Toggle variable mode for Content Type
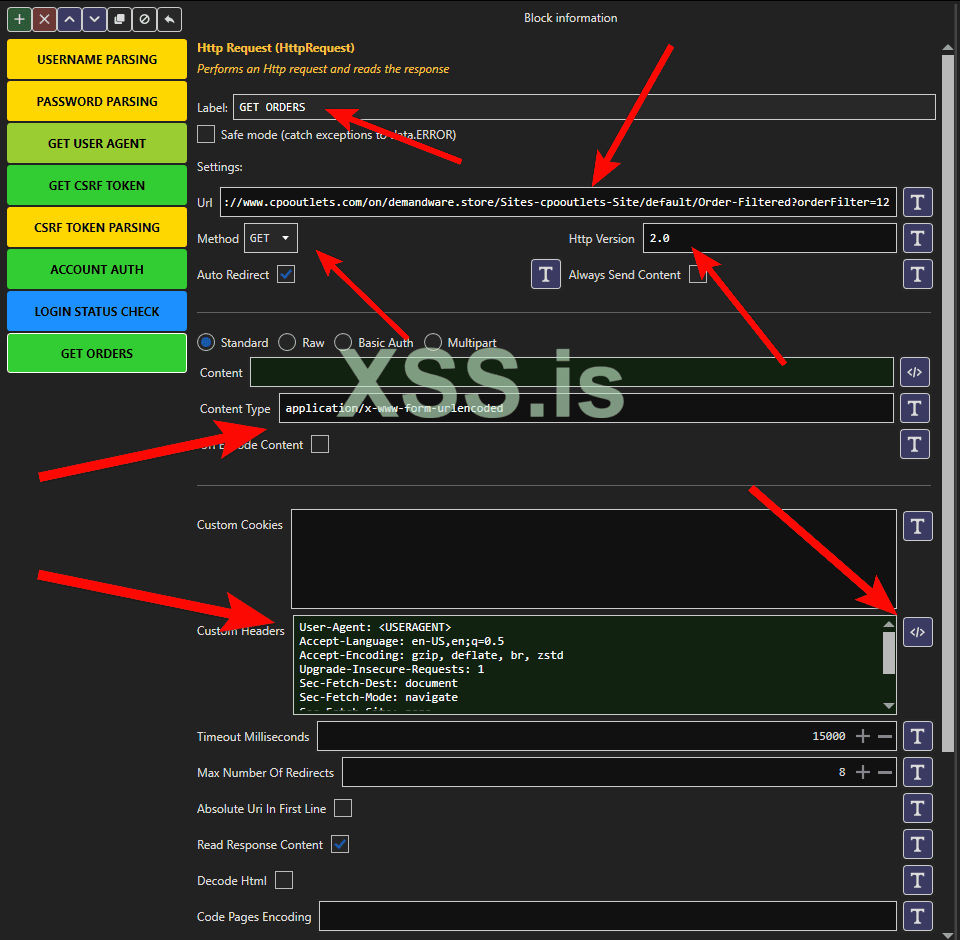This screenshot has width=960, height=940. point(915,408)
